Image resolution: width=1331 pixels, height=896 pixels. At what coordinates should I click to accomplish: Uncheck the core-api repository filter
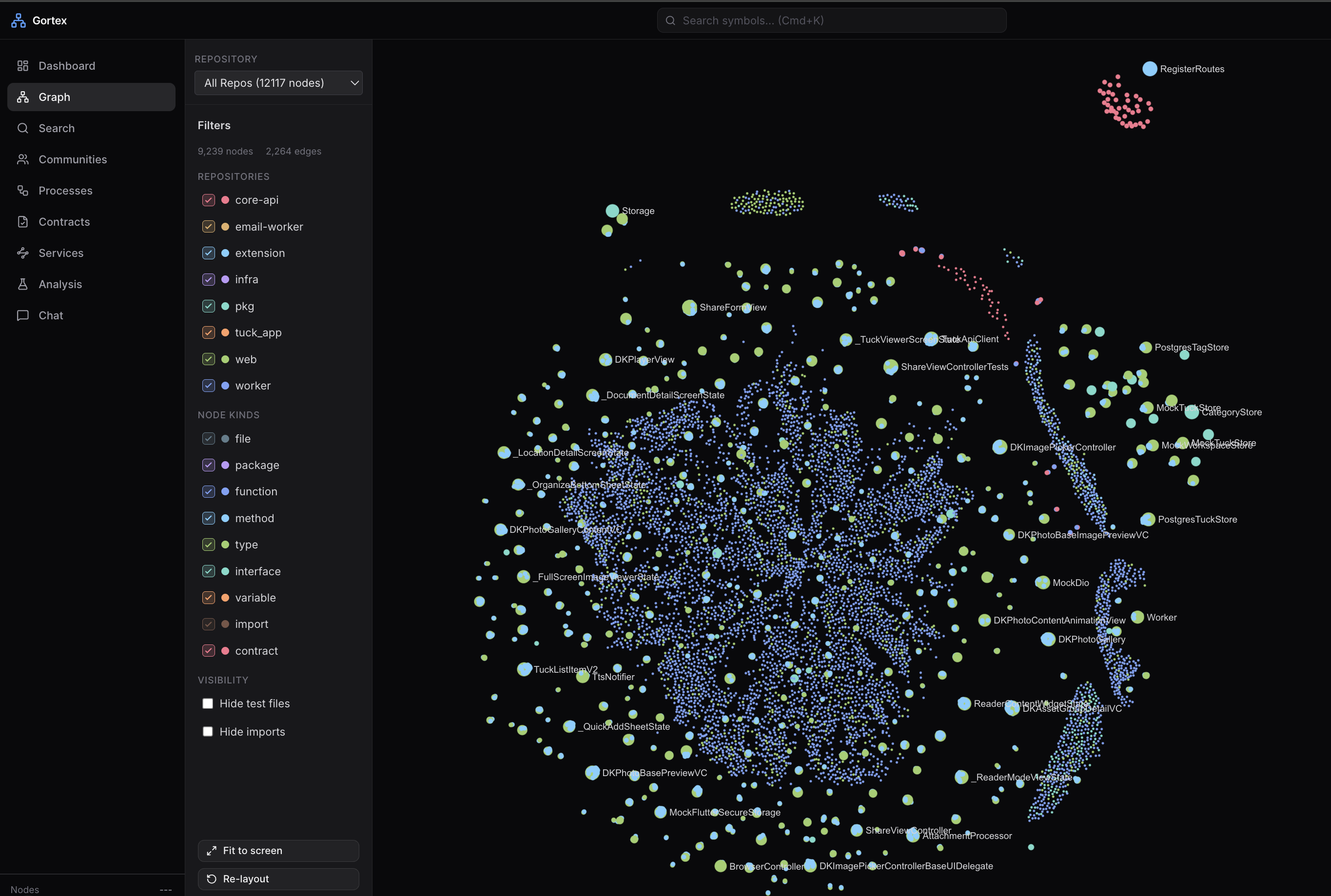[x=208, y=200]
